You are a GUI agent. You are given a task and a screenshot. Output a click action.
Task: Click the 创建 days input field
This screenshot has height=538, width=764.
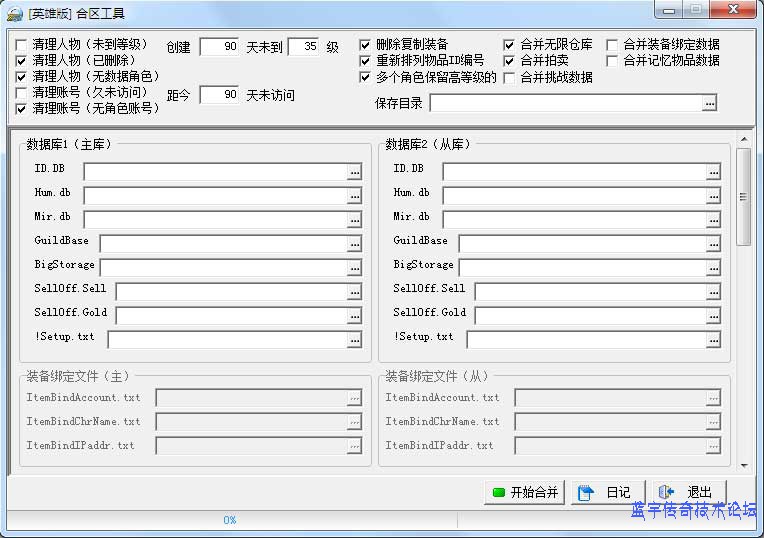click(219, 47)
